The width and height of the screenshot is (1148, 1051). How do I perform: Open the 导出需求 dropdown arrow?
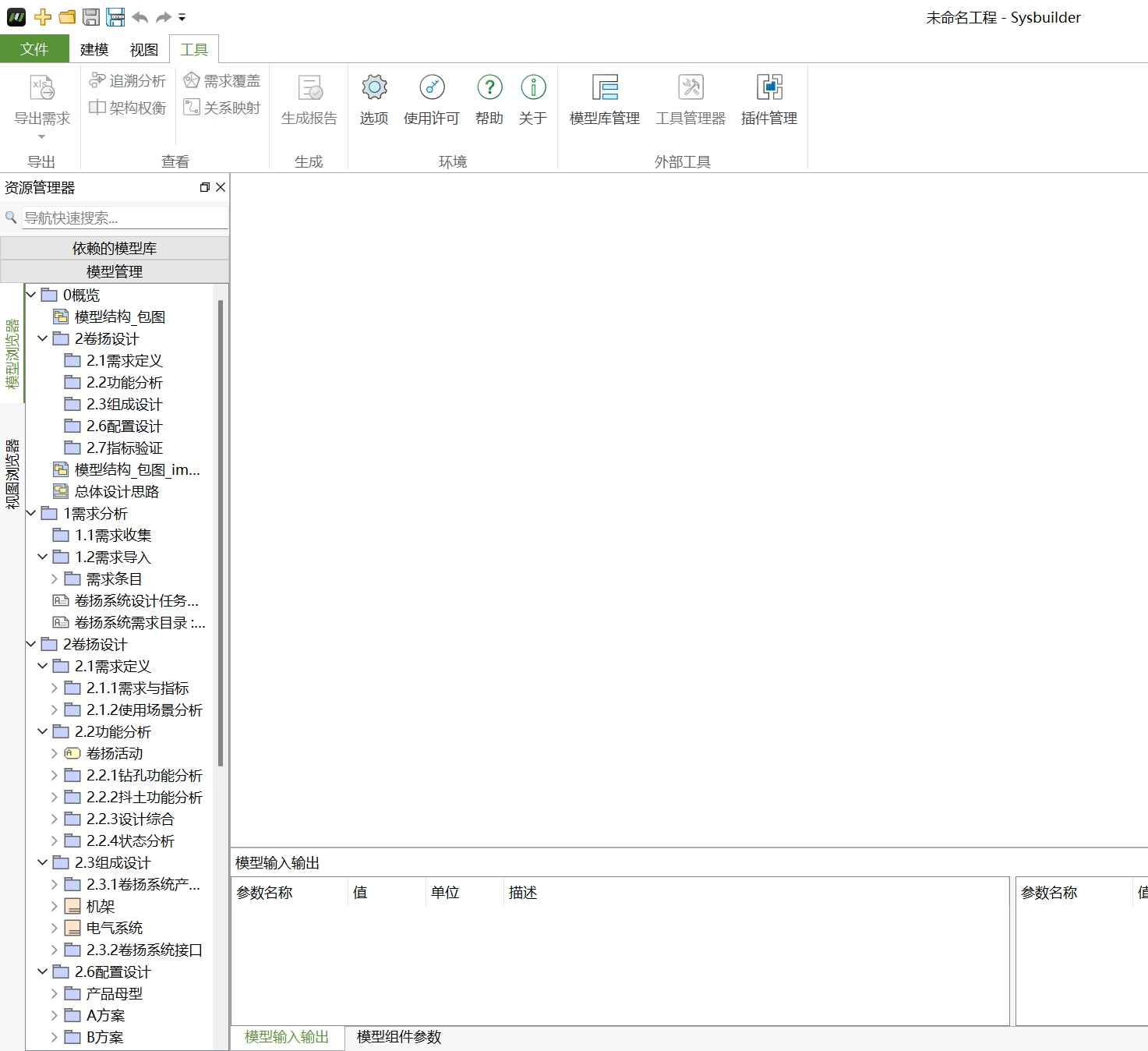(x=42, y=137)
